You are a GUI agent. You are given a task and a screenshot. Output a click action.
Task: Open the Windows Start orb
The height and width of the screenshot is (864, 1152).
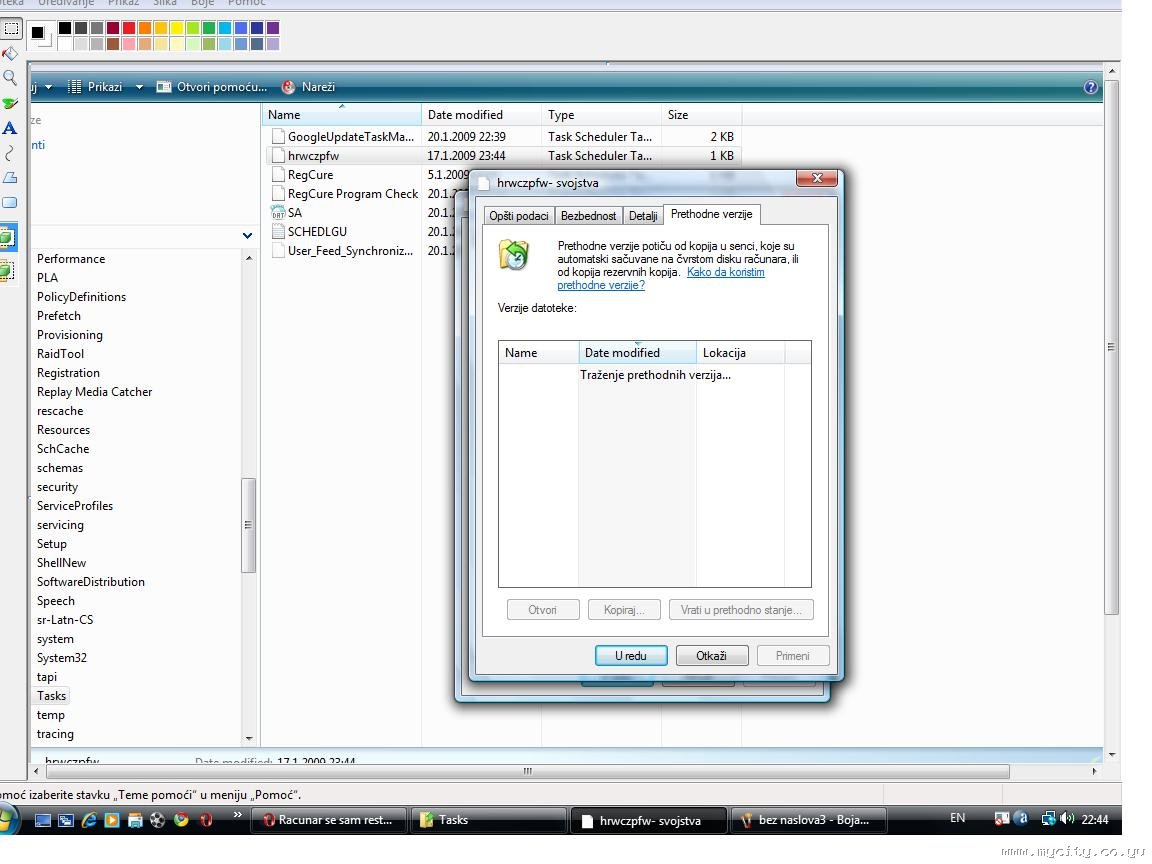[x=7, y=819]
